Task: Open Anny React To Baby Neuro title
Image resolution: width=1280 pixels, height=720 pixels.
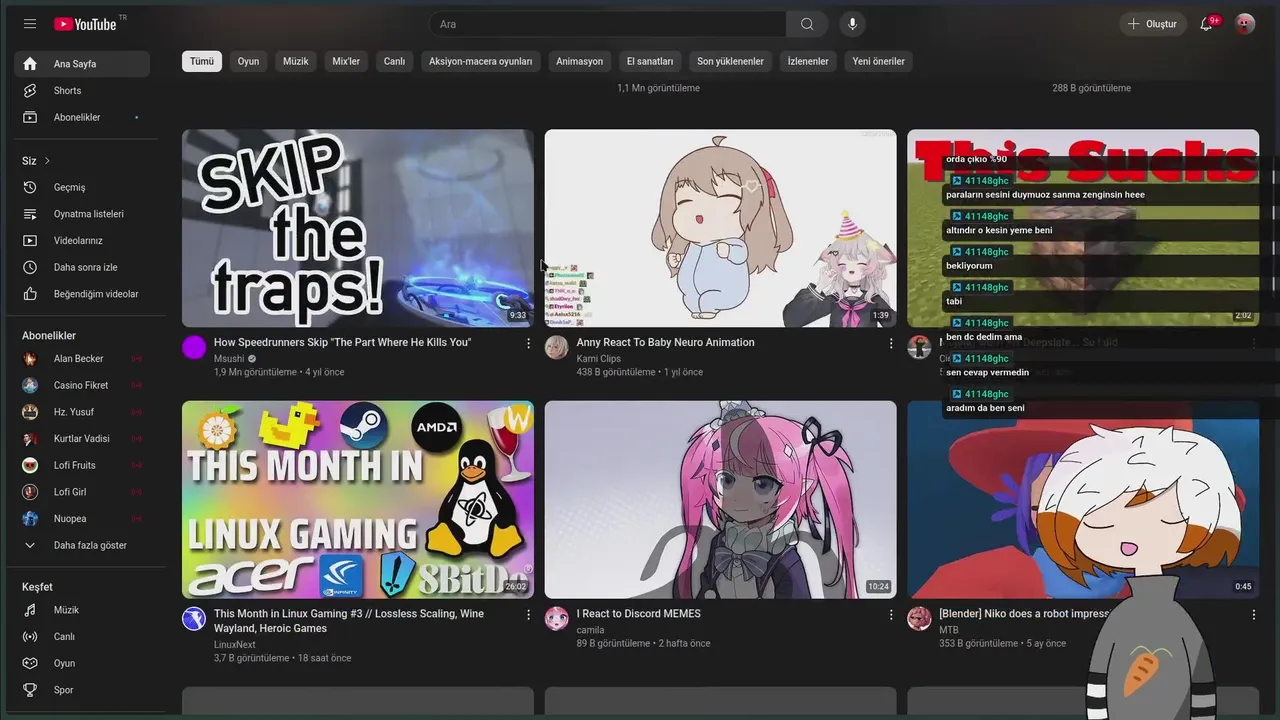Action: pos(665,342)
